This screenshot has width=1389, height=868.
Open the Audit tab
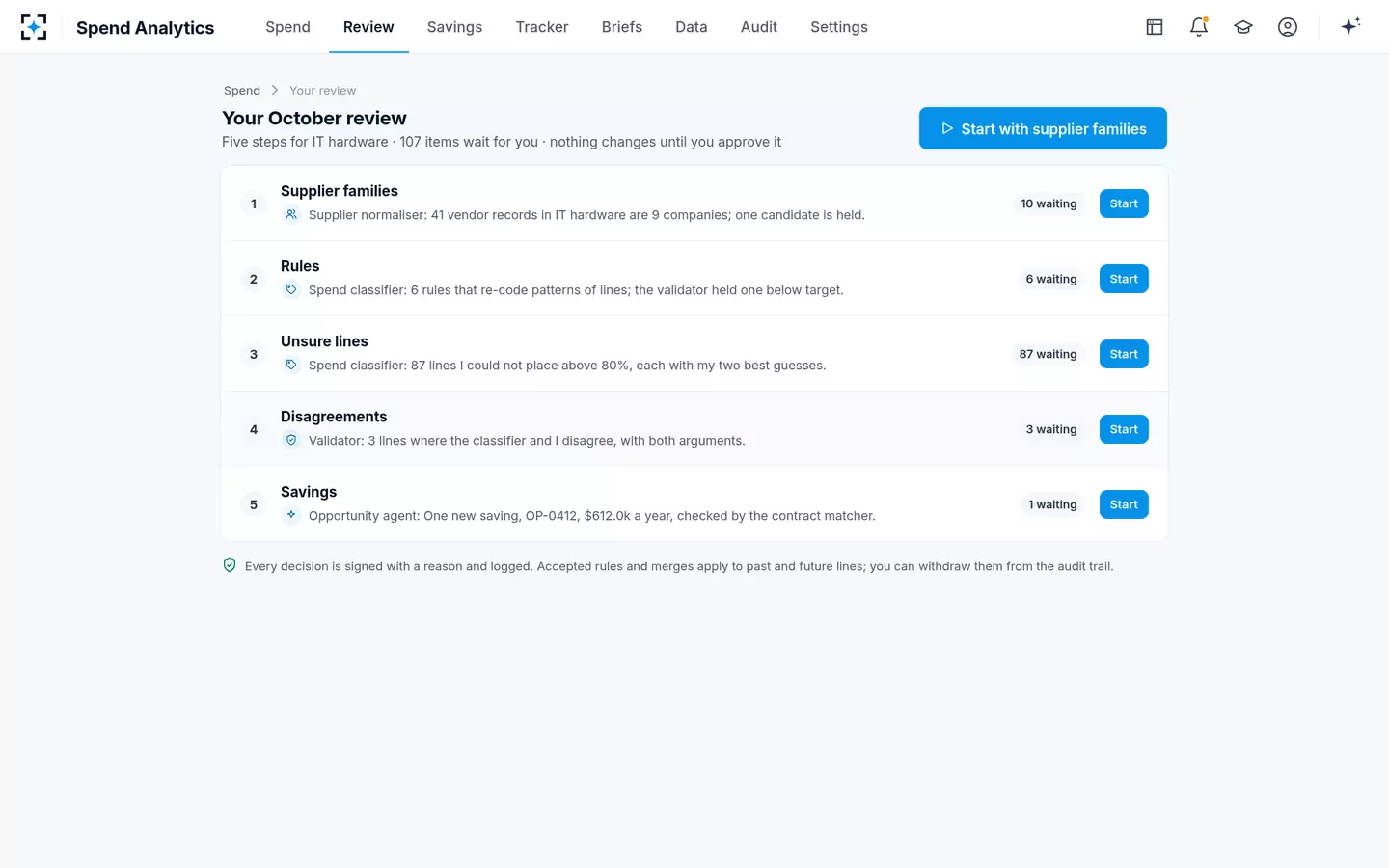tap(759, 27)
